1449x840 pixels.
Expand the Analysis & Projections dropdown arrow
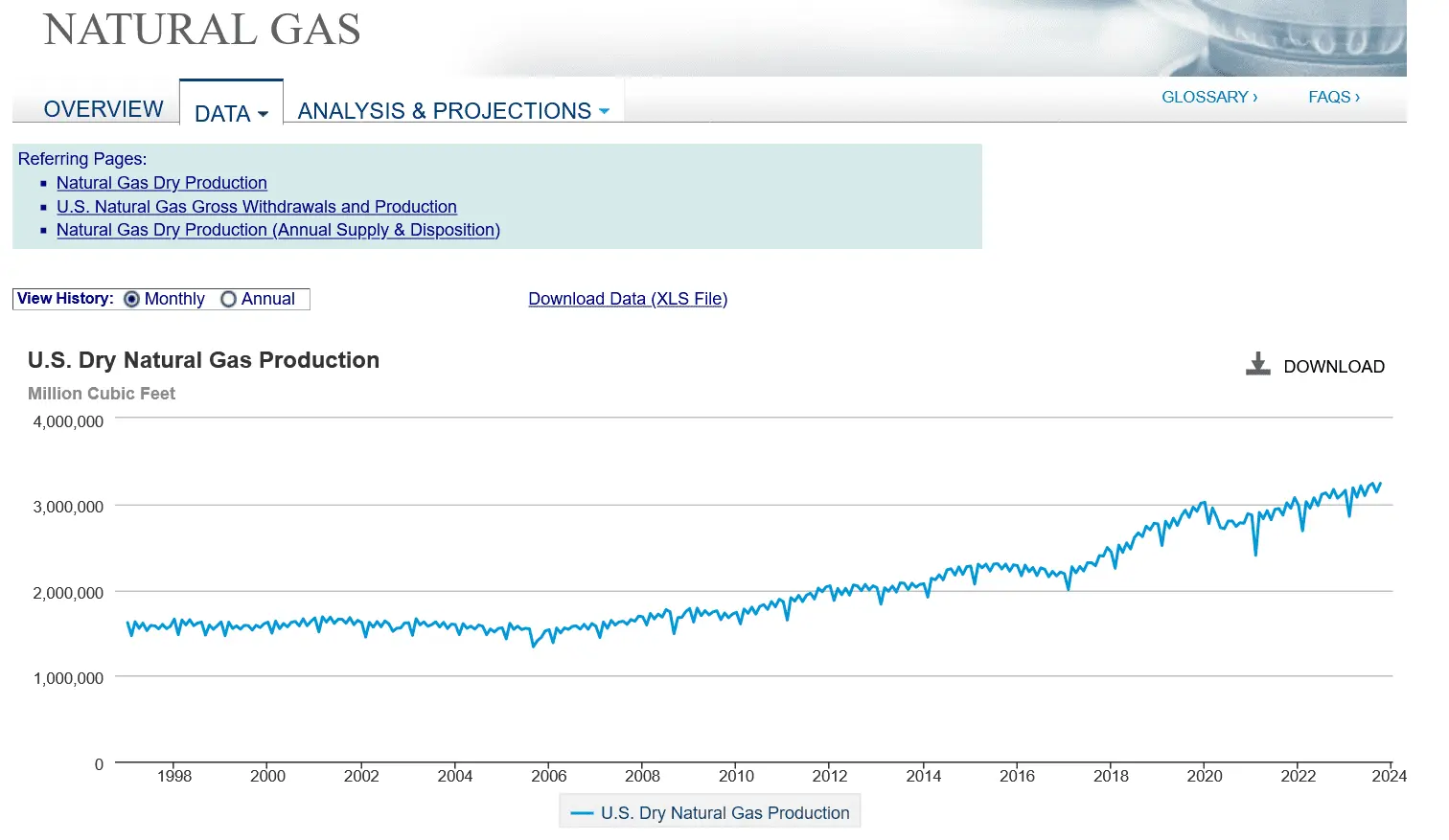click(604, 111)
